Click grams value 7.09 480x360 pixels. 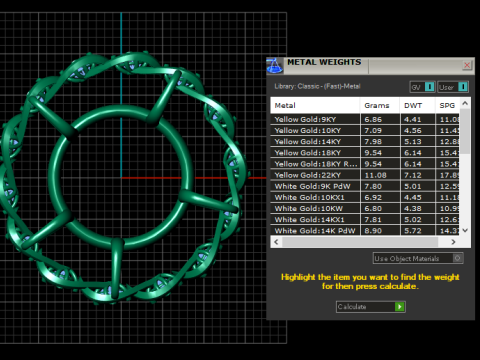pos(373,130)
